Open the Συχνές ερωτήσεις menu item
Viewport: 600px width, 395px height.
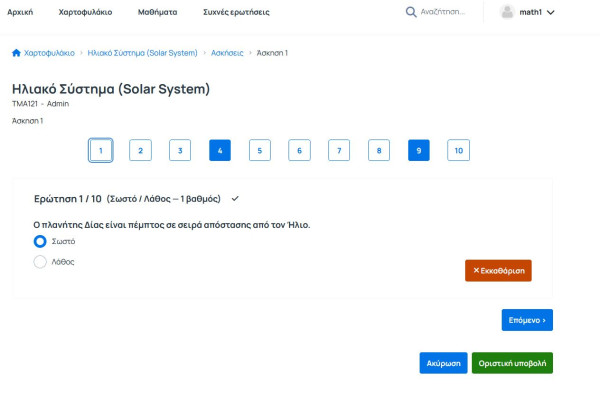(236, 12)
